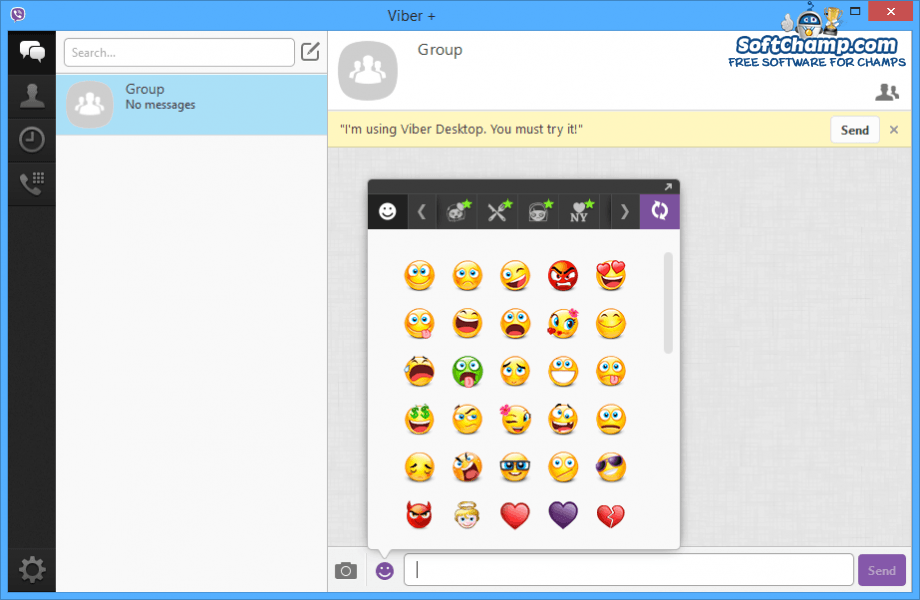
Task: Insert the crying wailing face emoticon
Action: pyautogui.click(x=419, y=371)
